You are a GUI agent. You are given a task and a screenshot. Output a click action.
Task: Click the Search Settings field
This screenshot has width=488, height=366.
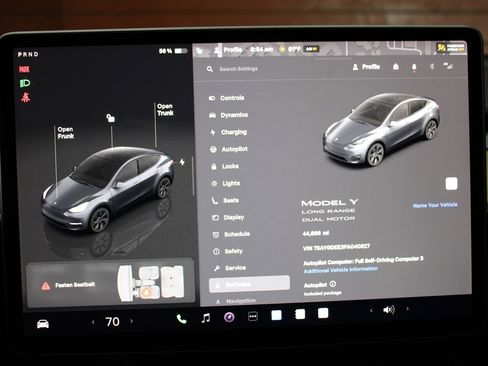click(x=238, y=69)
